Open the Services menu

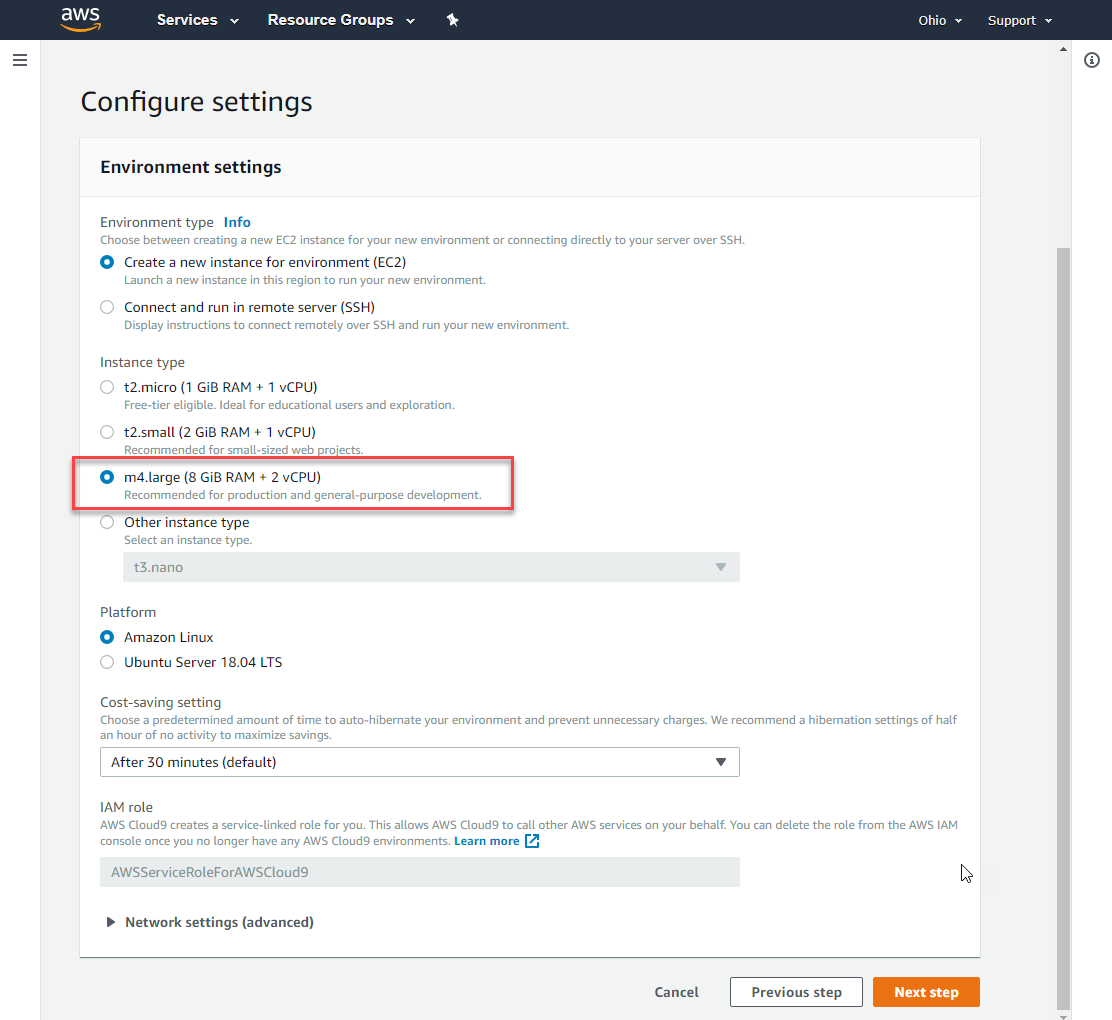click(198, 20)
